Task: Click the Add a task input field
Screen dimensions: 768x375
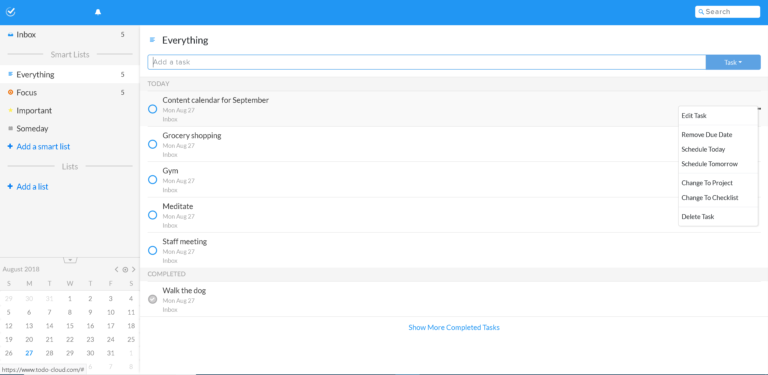Action: tap(427, 62)
